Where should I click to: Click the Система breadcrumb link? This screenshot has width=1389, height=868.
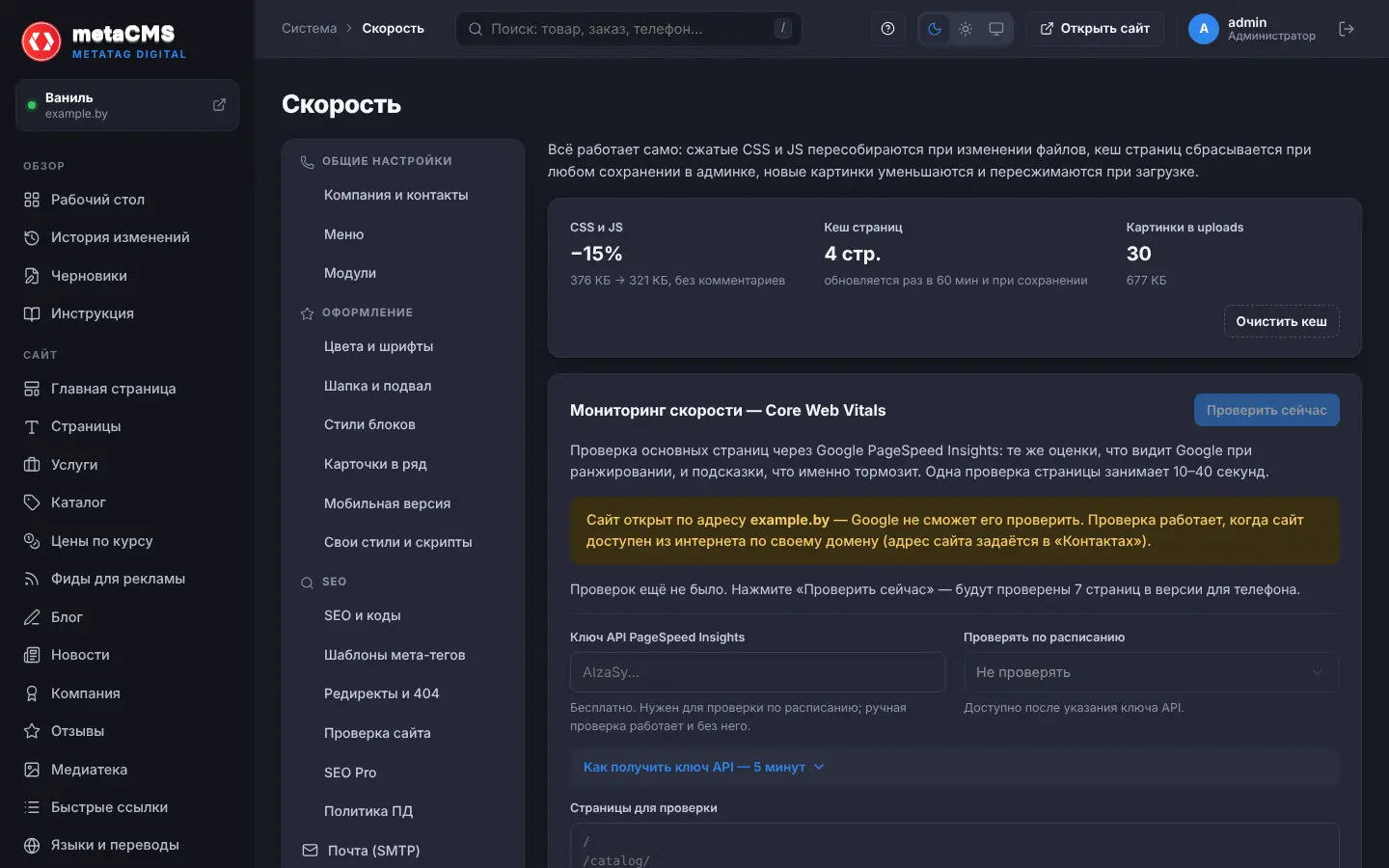pos(310,29)
